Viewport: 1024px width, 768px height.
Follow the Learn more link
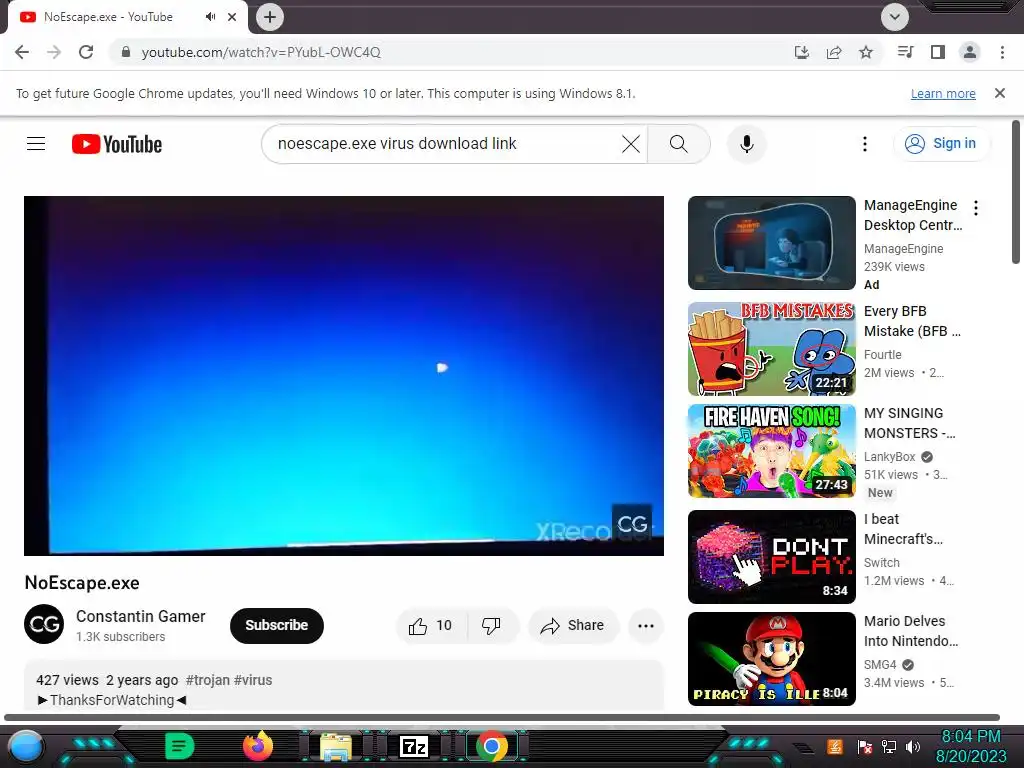click(943, 93)
